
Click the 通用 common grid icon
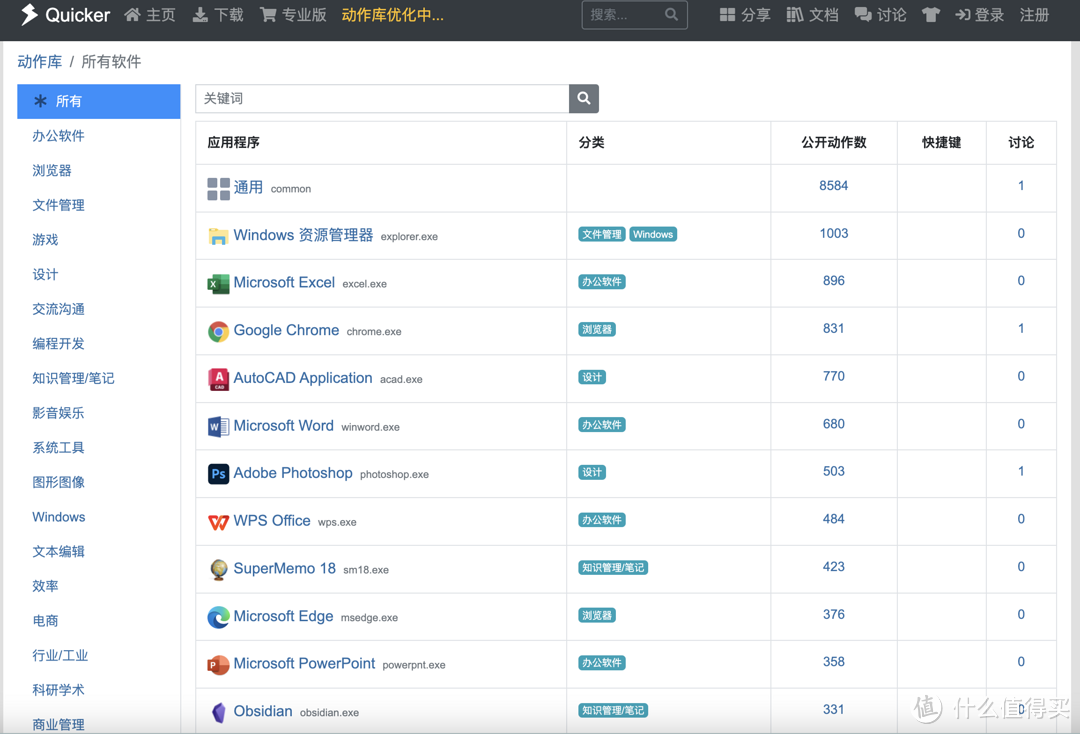[x=218, y=189]
